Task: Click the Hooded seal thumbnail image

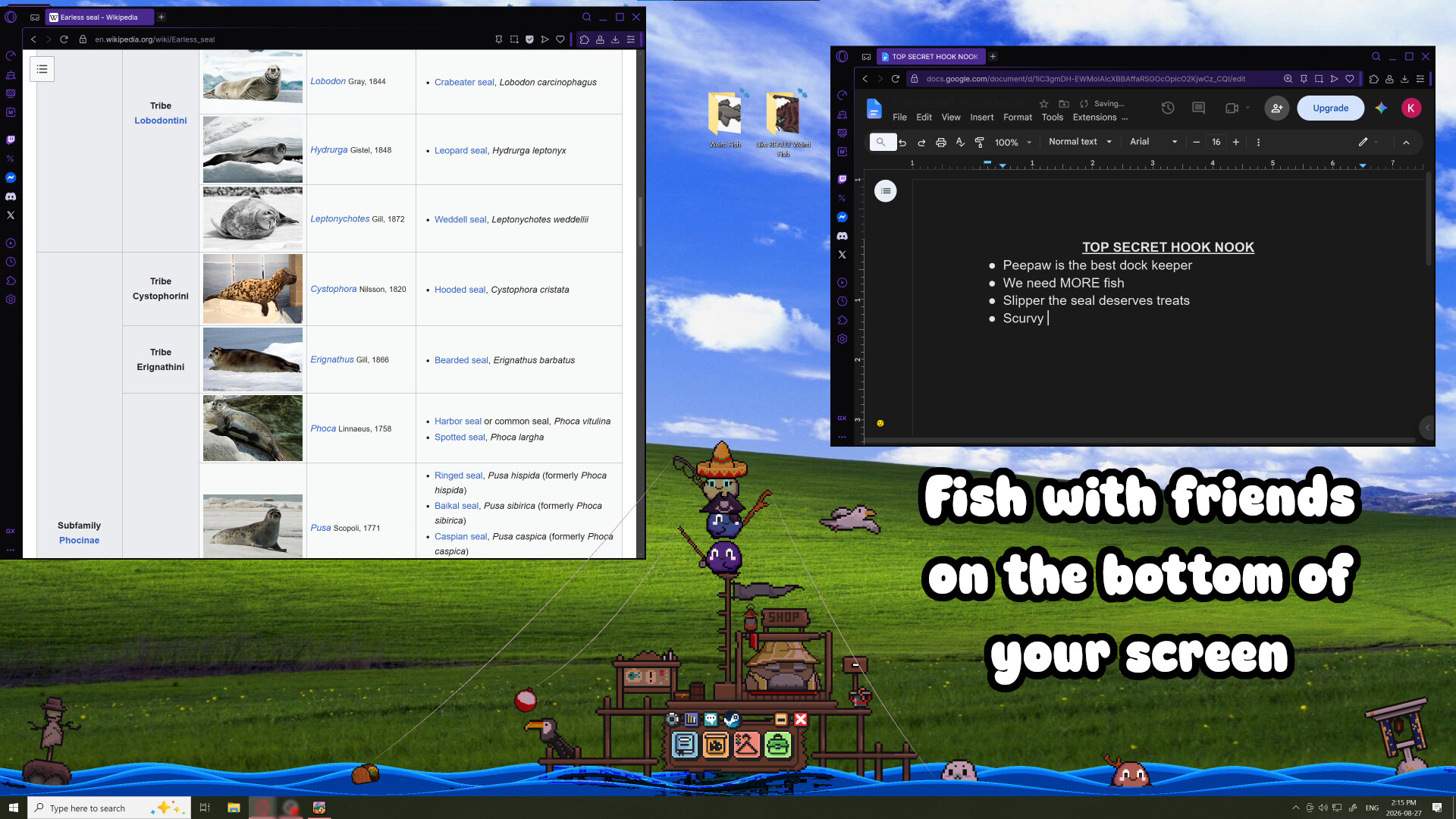Action: (253, 289)
